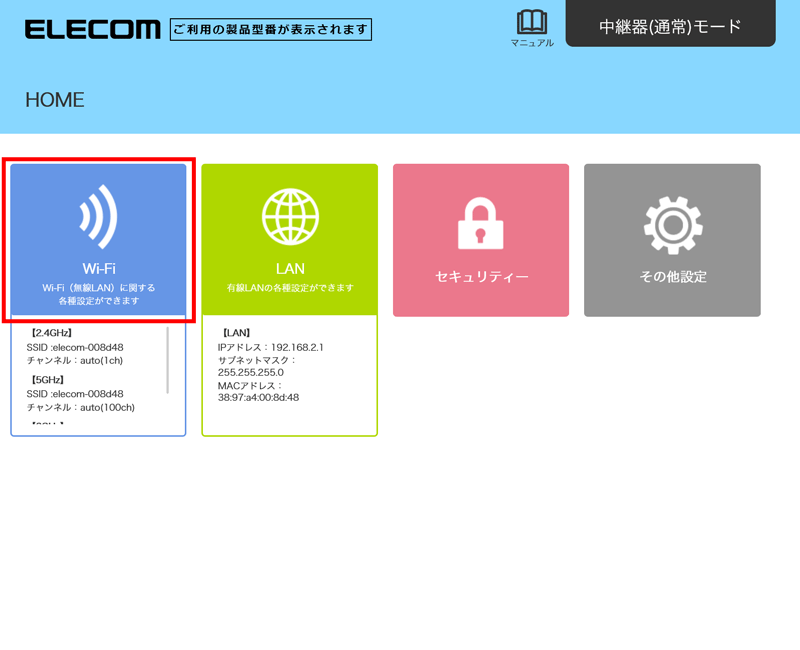The height and width of the screenshot is (650, 800).
Task: Click the security padlock icon
Action: pos(481,222)
